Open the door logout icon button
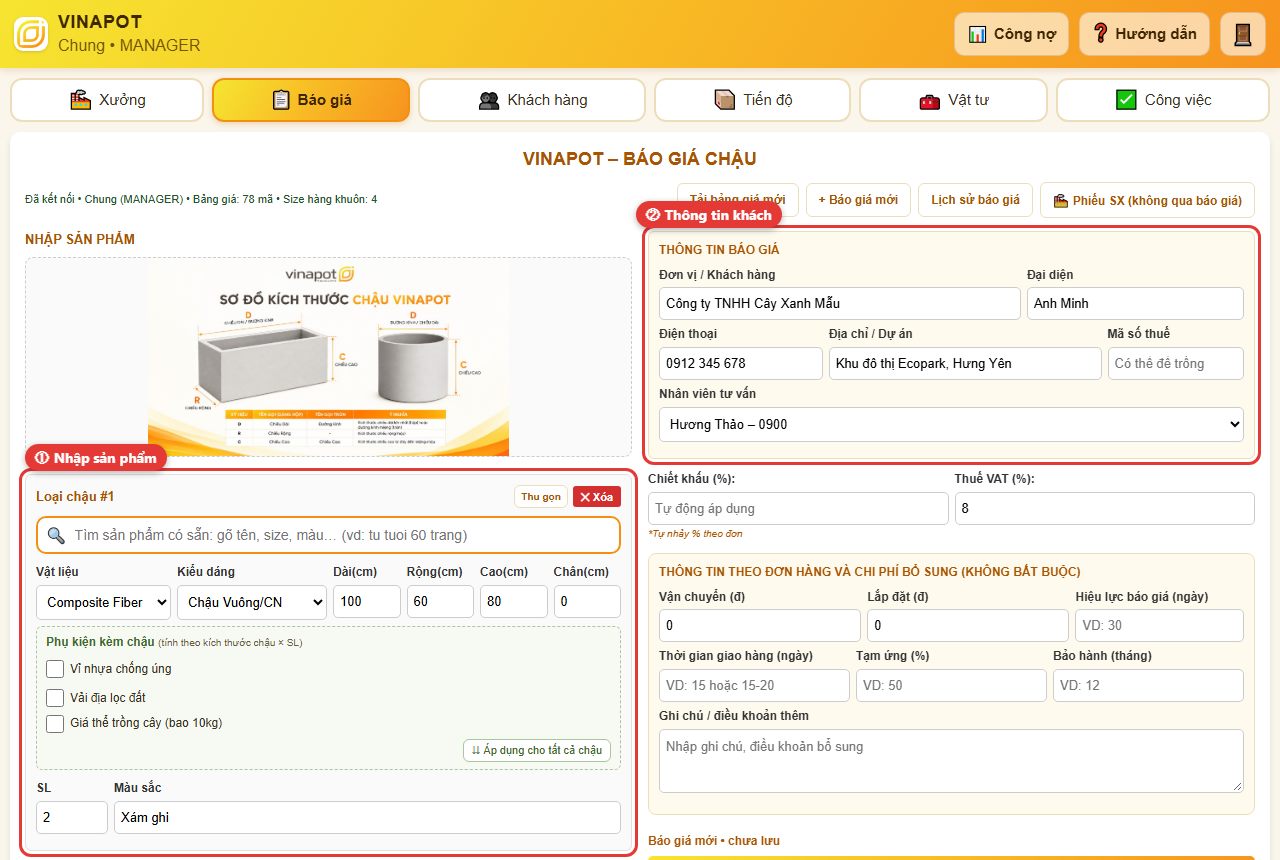 [1243, 34]
